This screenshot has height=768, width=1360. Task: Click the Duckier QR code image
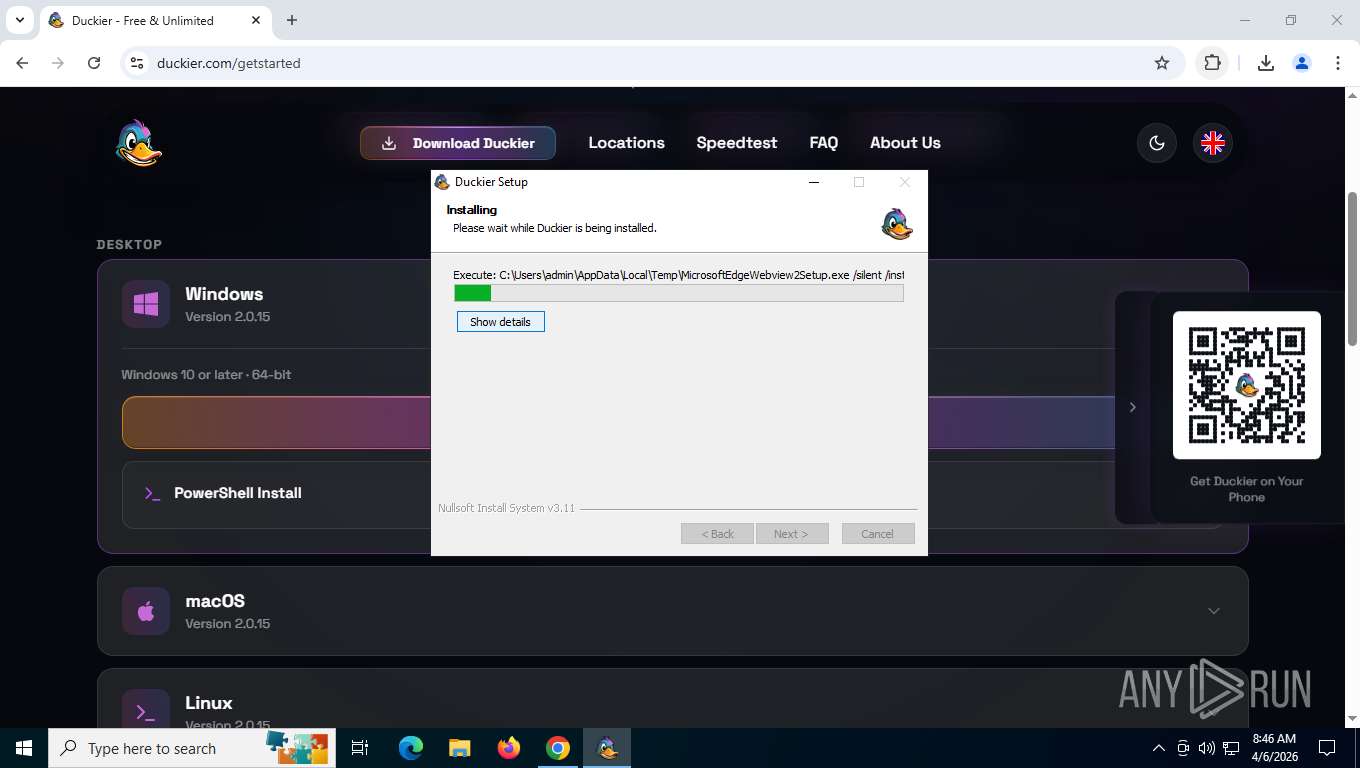(x=1247, y=385)
